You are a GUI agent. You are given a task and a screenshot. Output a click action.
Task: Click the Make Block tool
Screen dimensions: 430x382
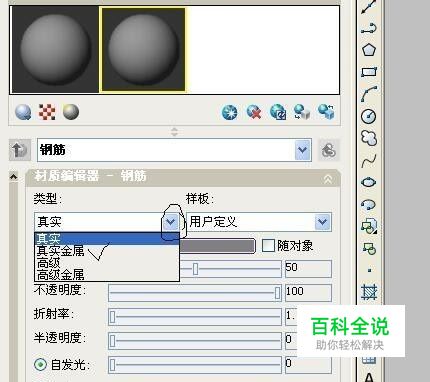point(369,248)
